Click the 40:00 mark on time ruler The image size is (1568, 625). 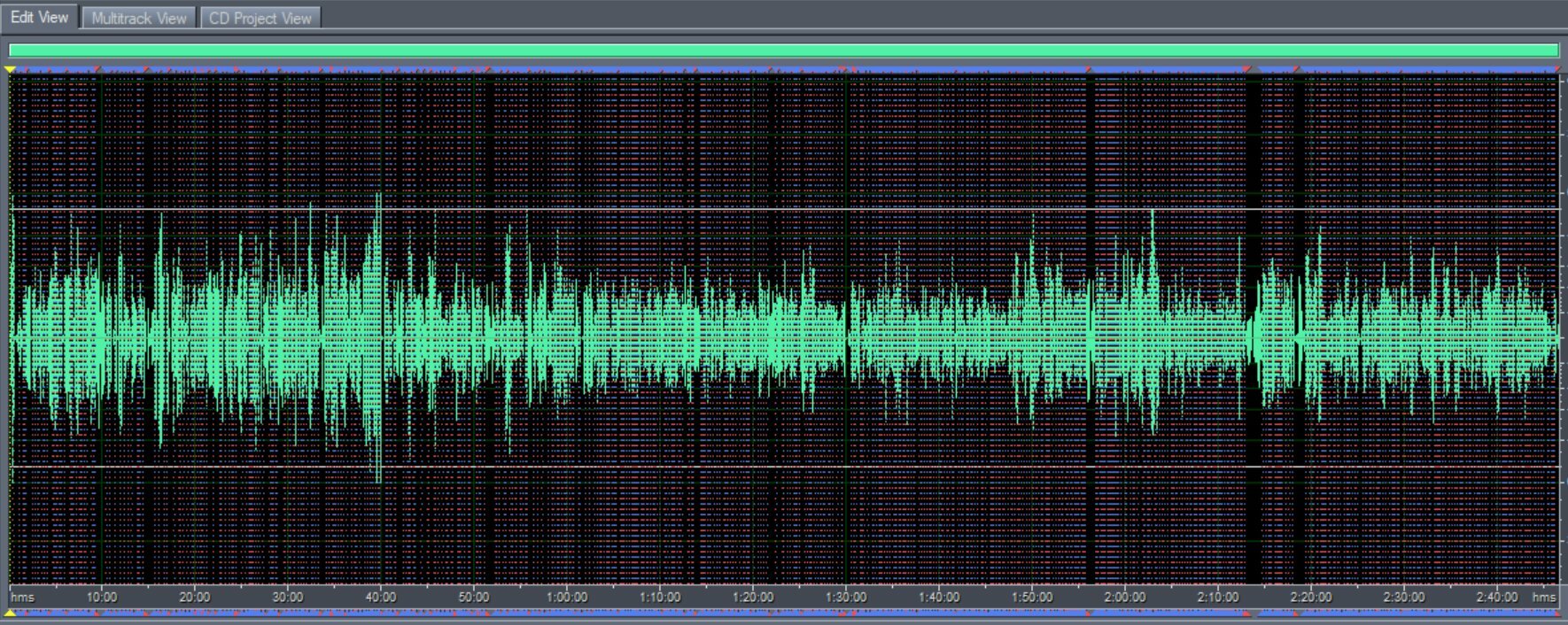(381, 597)
